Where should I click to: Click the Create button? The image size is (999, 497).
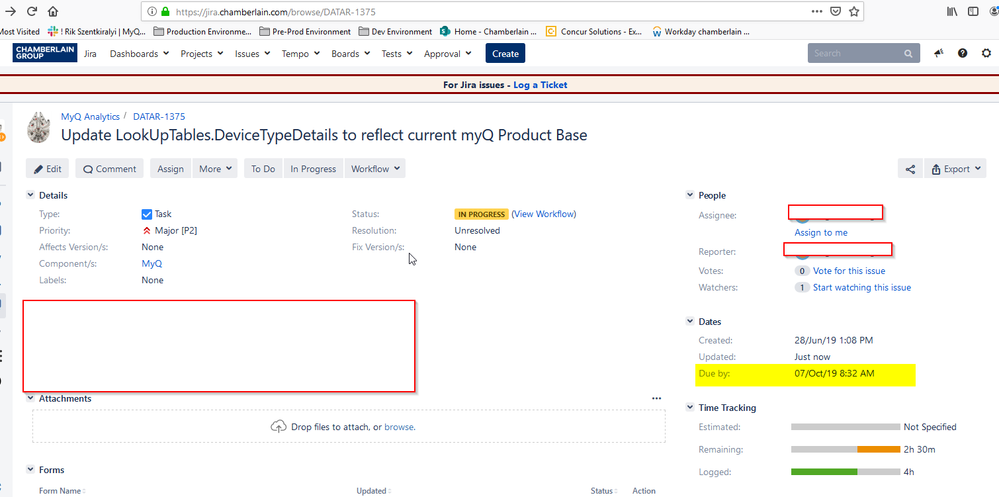tap(505, 54)
